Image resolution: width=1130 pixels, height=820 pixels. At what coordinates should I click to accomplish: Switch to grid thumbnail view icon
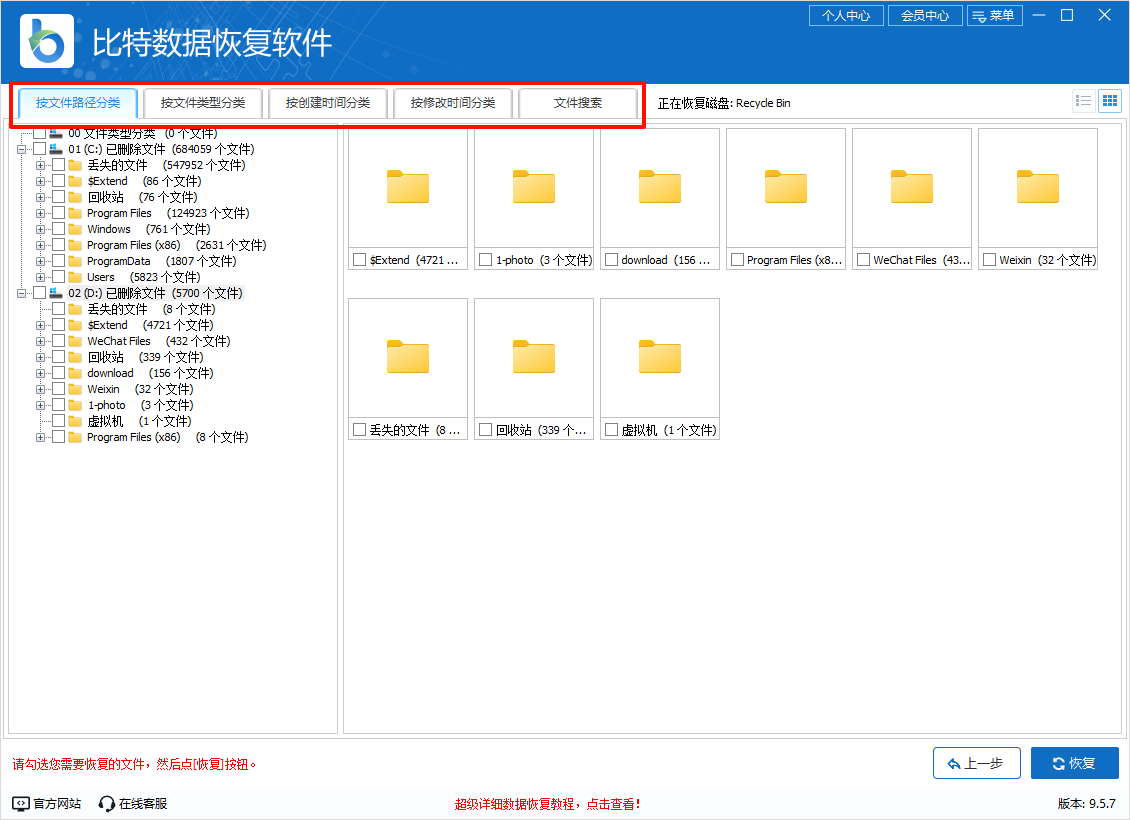tap(1110, 101)
